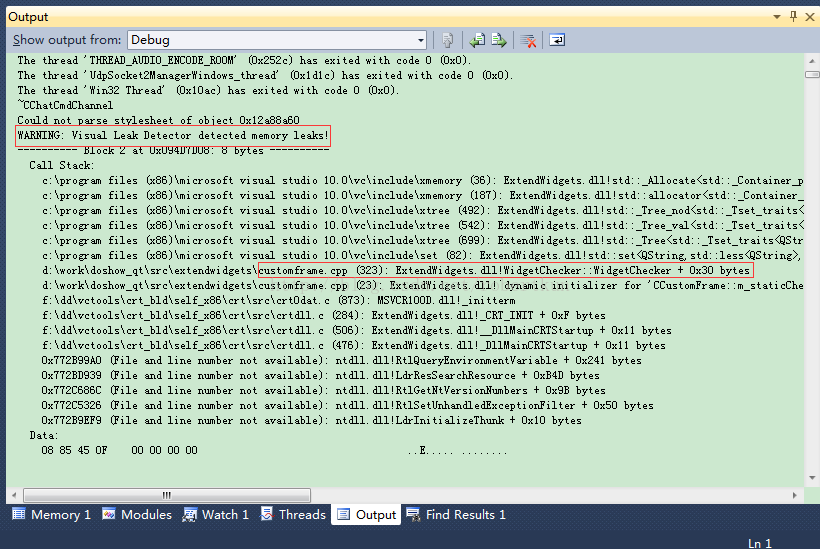Toggle auto hide pin on Output panel
Image resolution: width=820 pixels, height=549 pixels.
[x=793, y=17]
